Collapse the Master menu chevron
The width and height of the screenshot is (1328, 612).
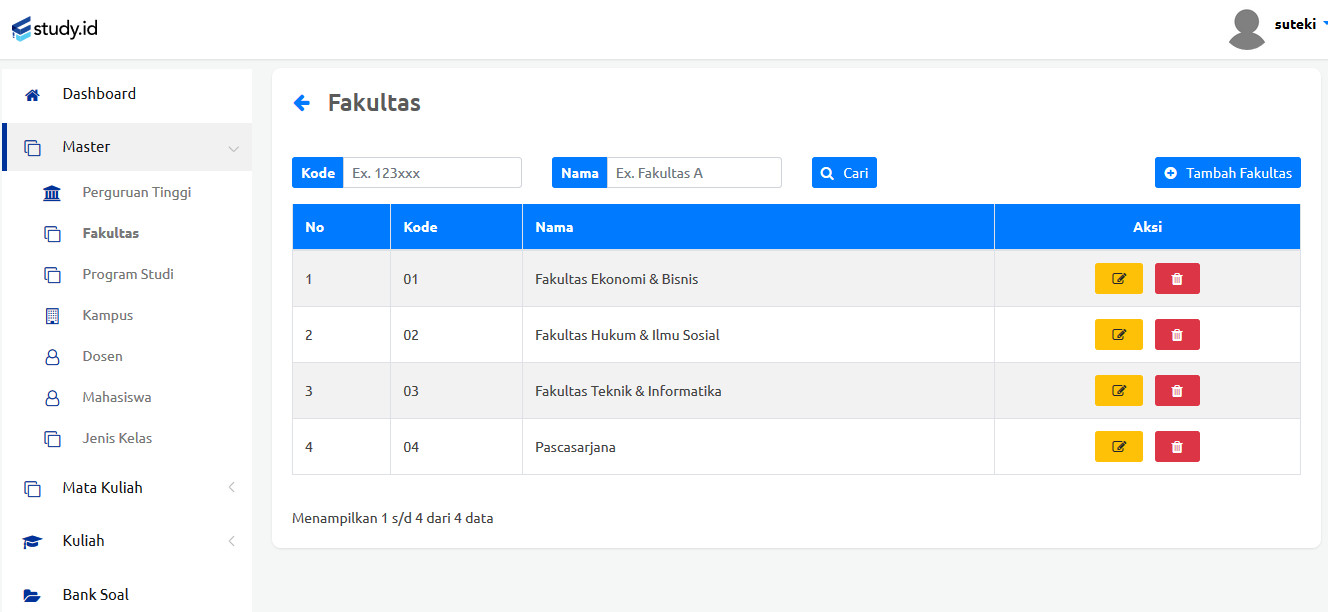coord(233,148)
